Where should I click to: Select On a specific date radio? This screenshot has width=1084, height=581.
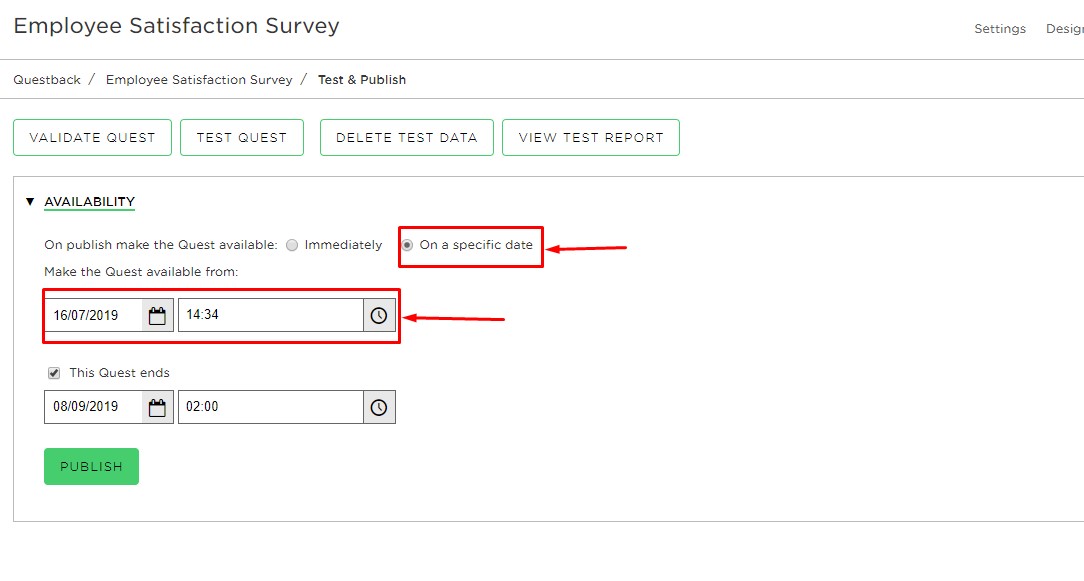[x=408, y=245]
